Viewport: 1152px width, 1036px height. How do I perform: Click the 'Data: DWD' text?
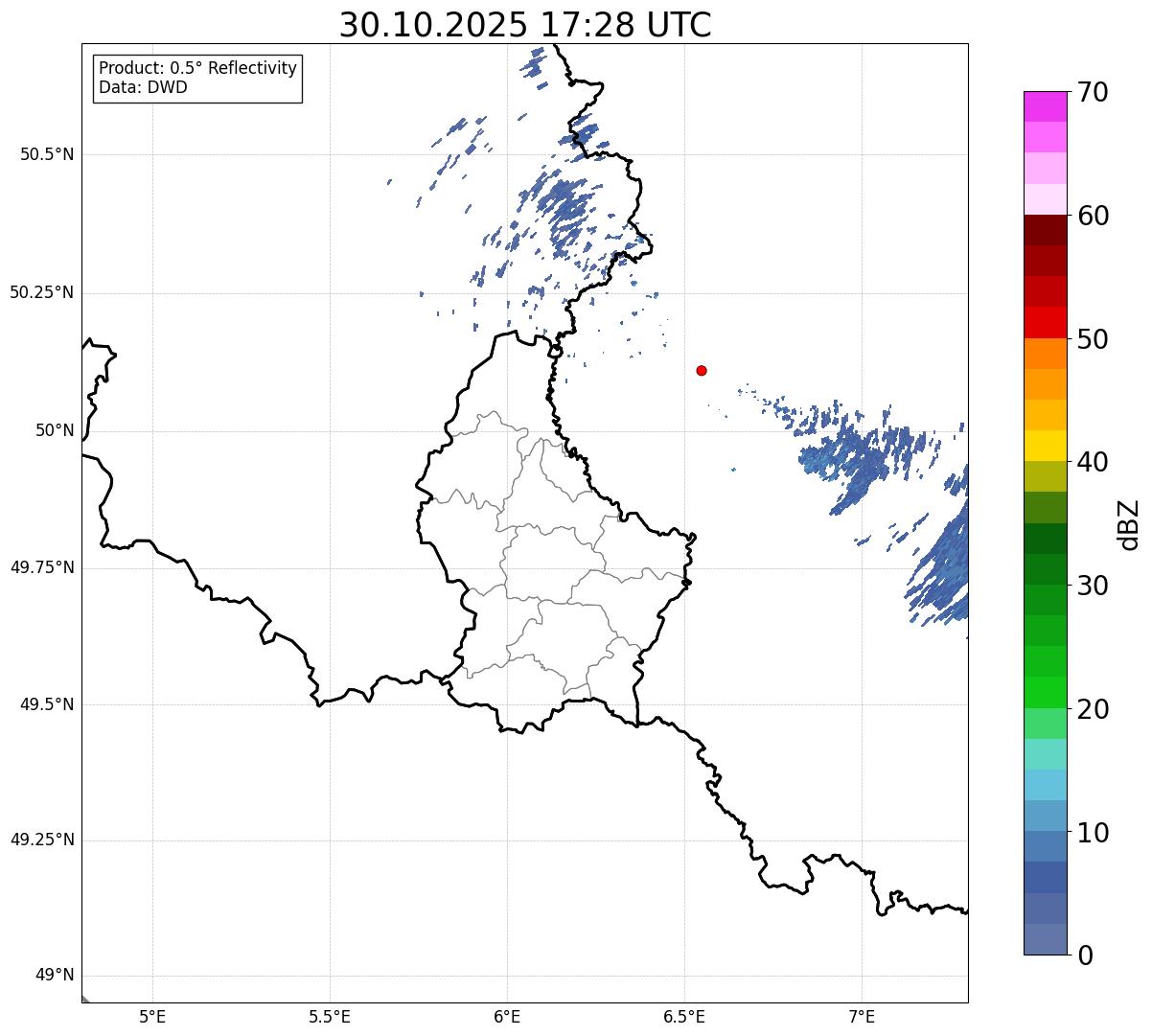pyautogui.click(x=143, y=87)
